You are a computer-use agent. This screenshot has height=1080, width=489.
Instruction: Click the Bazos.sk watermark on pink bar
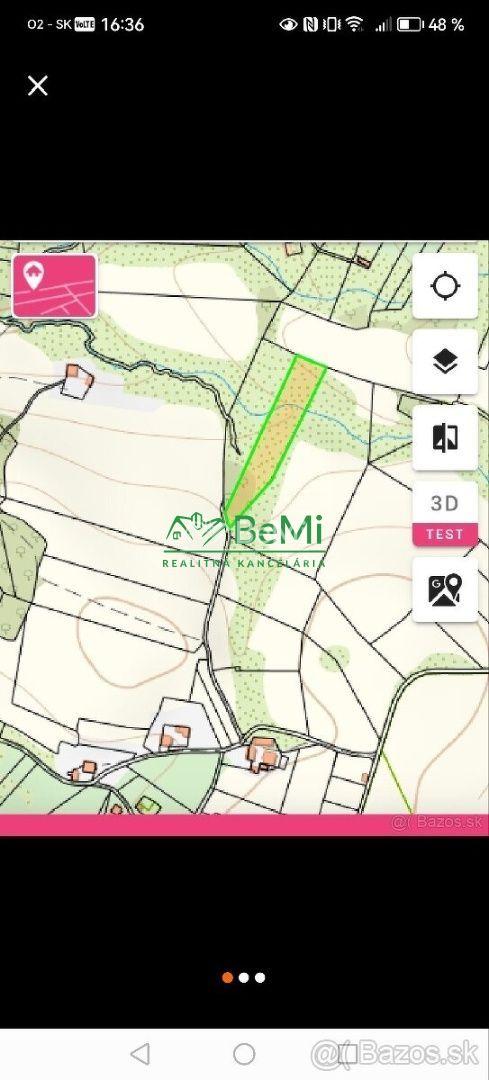437,822
